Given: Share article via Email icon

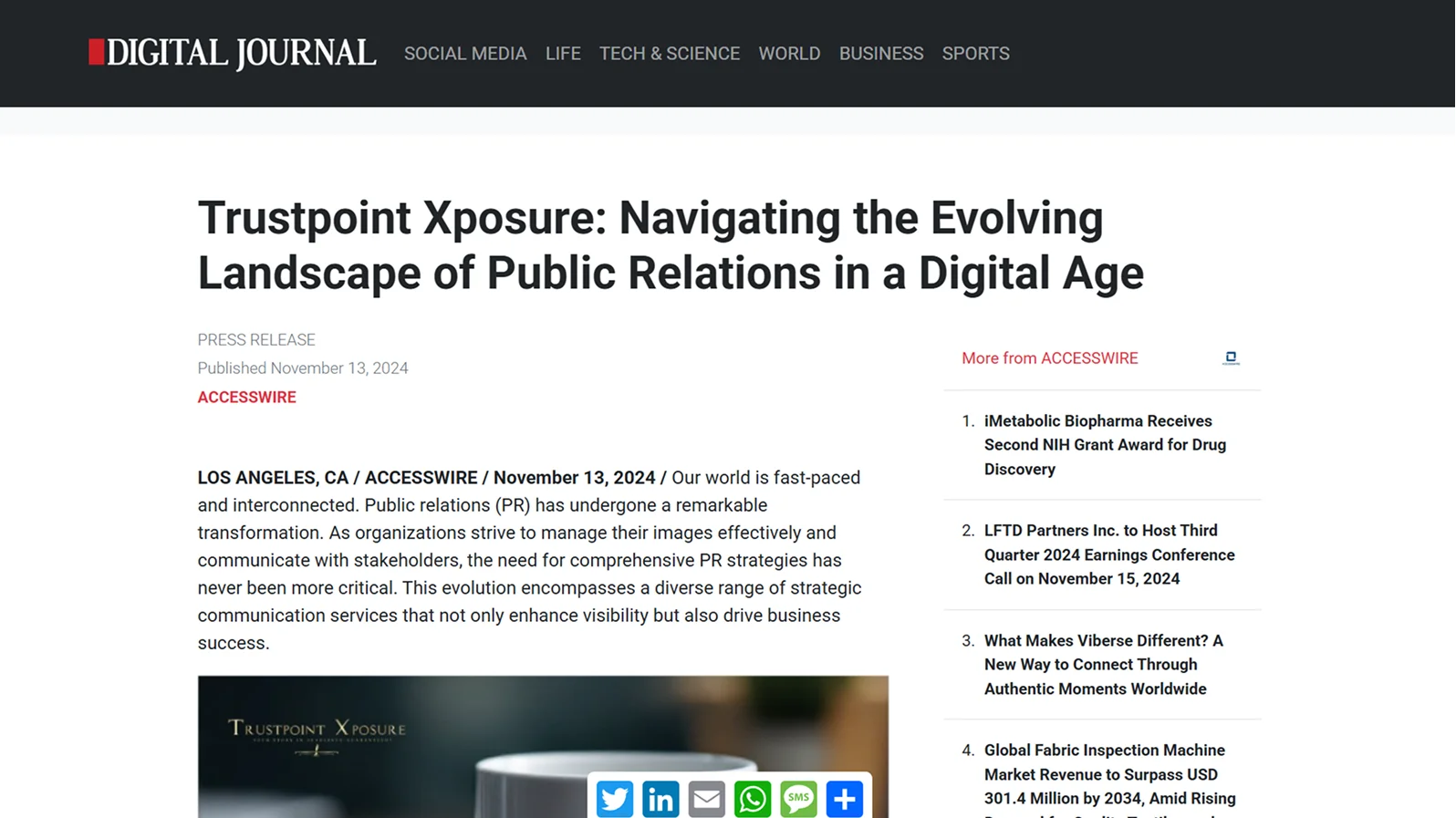Looking at the screenshot, I should pyautogui.click(x=707, y=799).
